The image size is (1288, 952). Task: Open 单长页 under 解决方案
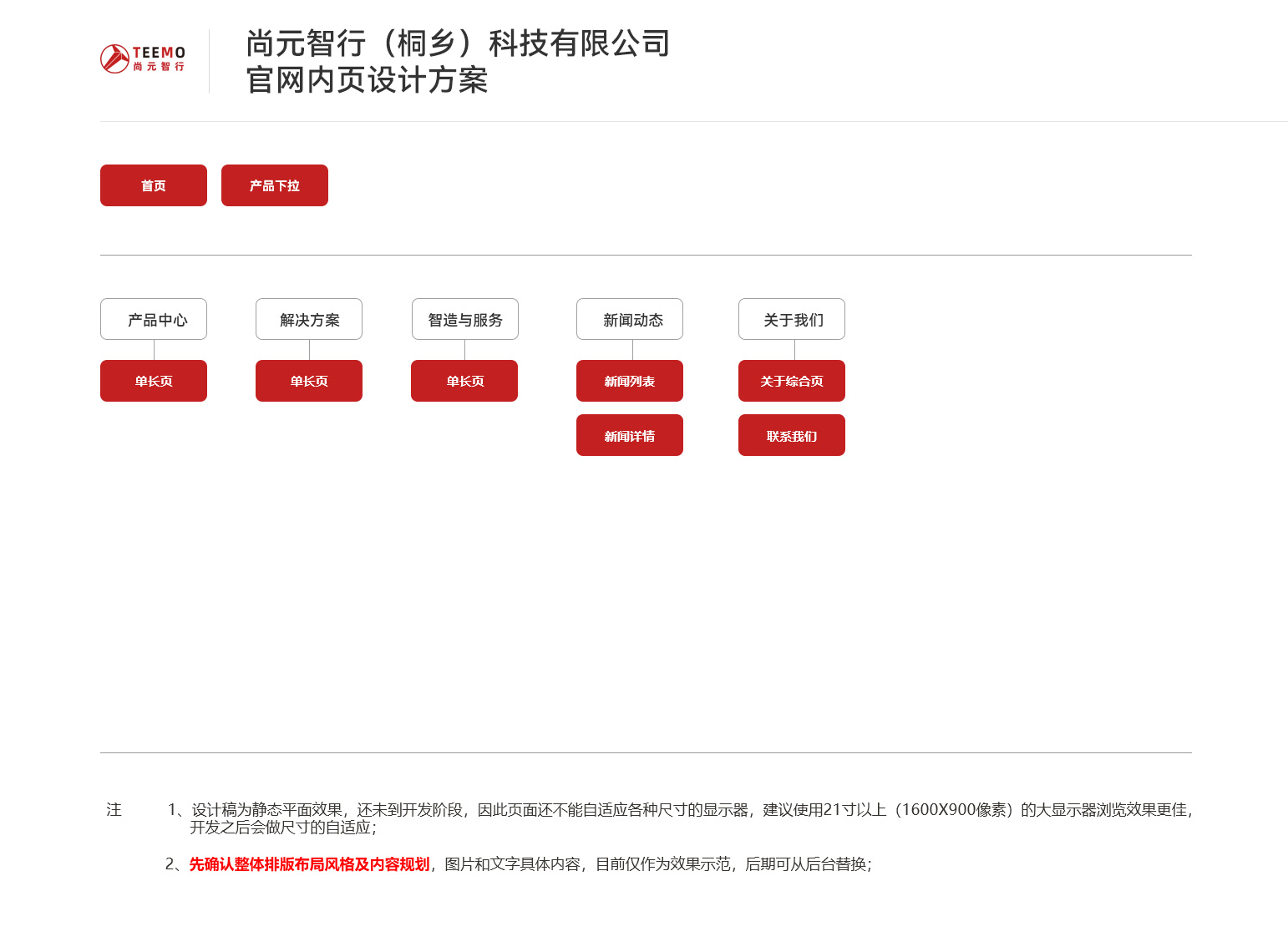[309, 381]
